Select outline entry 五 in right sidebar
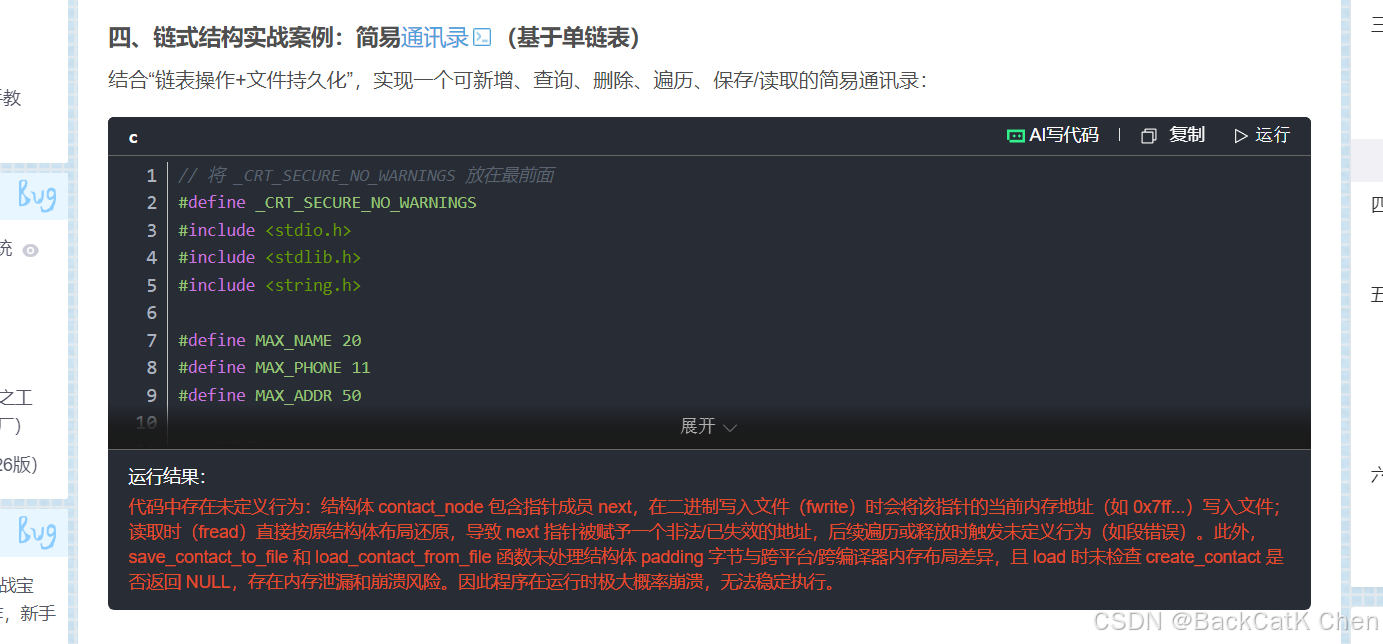The width and height of the screenshot is (1383, 644). click(1377, 294)
